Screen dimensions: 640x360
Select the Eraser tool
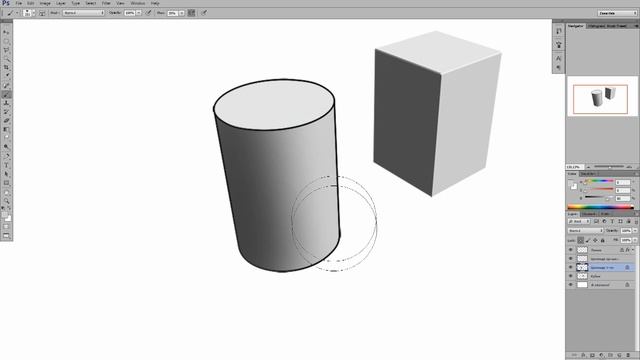pyautogui.click(x=6, y=120)
